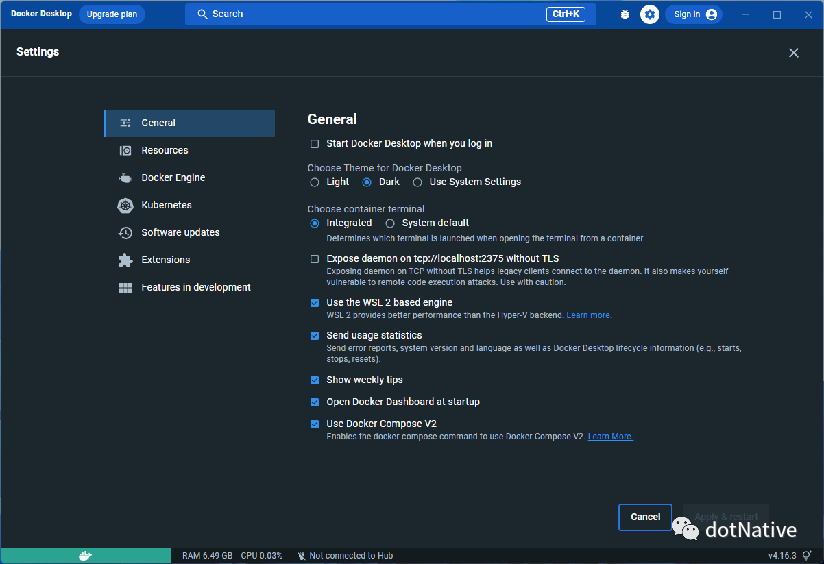Uncheck Show weekly tips
824x564 pixels.
point(315,380)
